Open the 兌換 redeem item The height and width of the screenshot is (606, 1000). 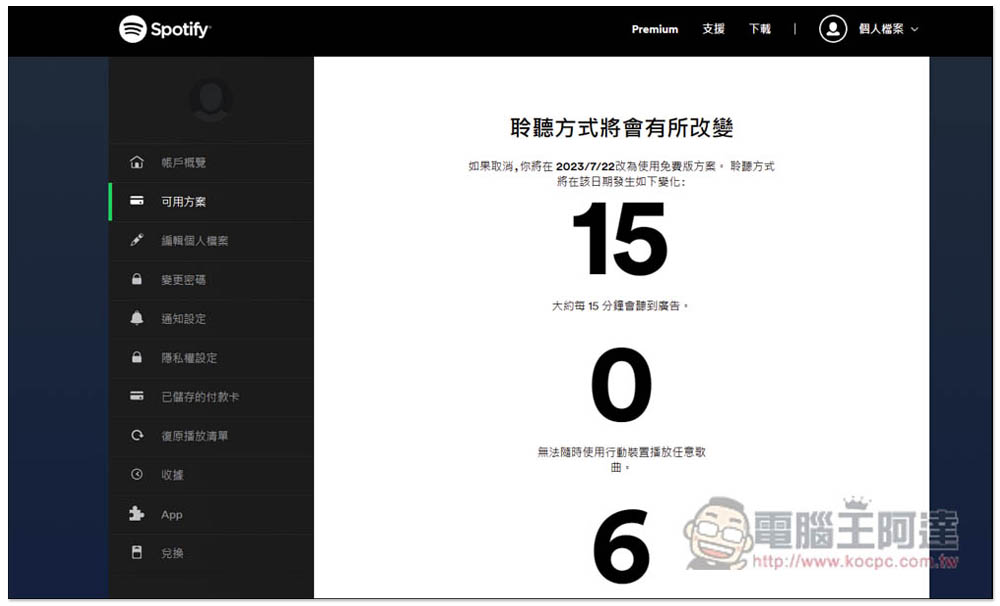point(211,553)
